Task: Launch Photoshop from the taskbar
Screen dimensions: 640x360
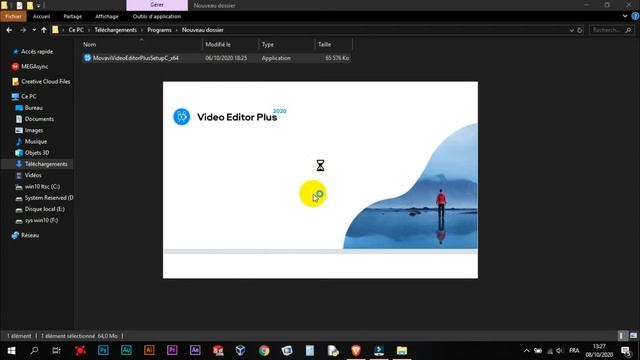Action: pyautogui.click(x=103, y=350)
